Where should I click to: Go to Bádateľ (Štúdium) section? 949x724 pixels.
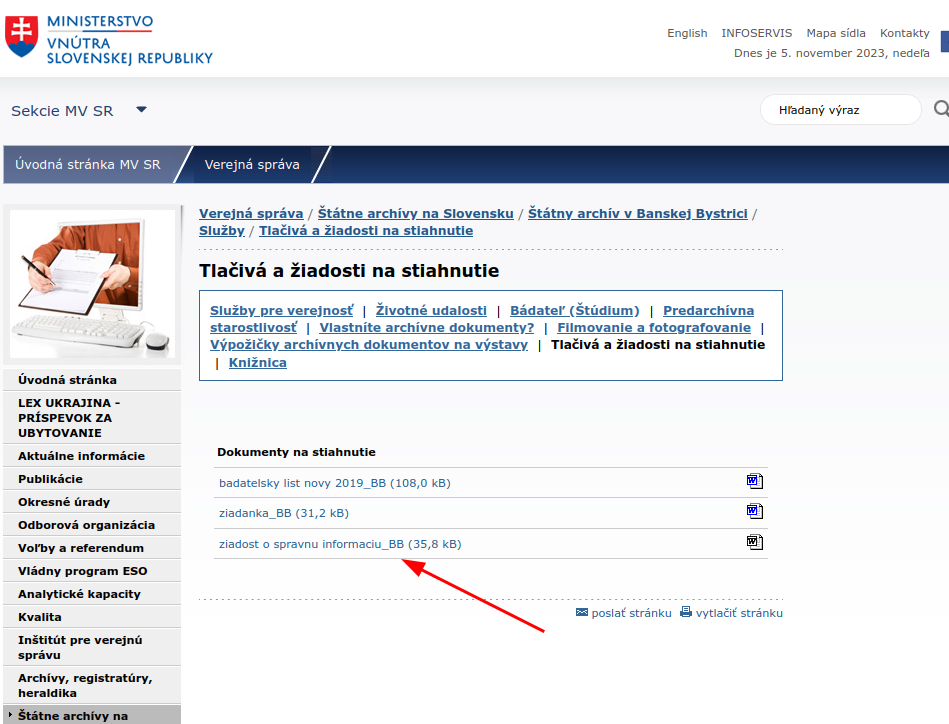[x=574, y=311]
